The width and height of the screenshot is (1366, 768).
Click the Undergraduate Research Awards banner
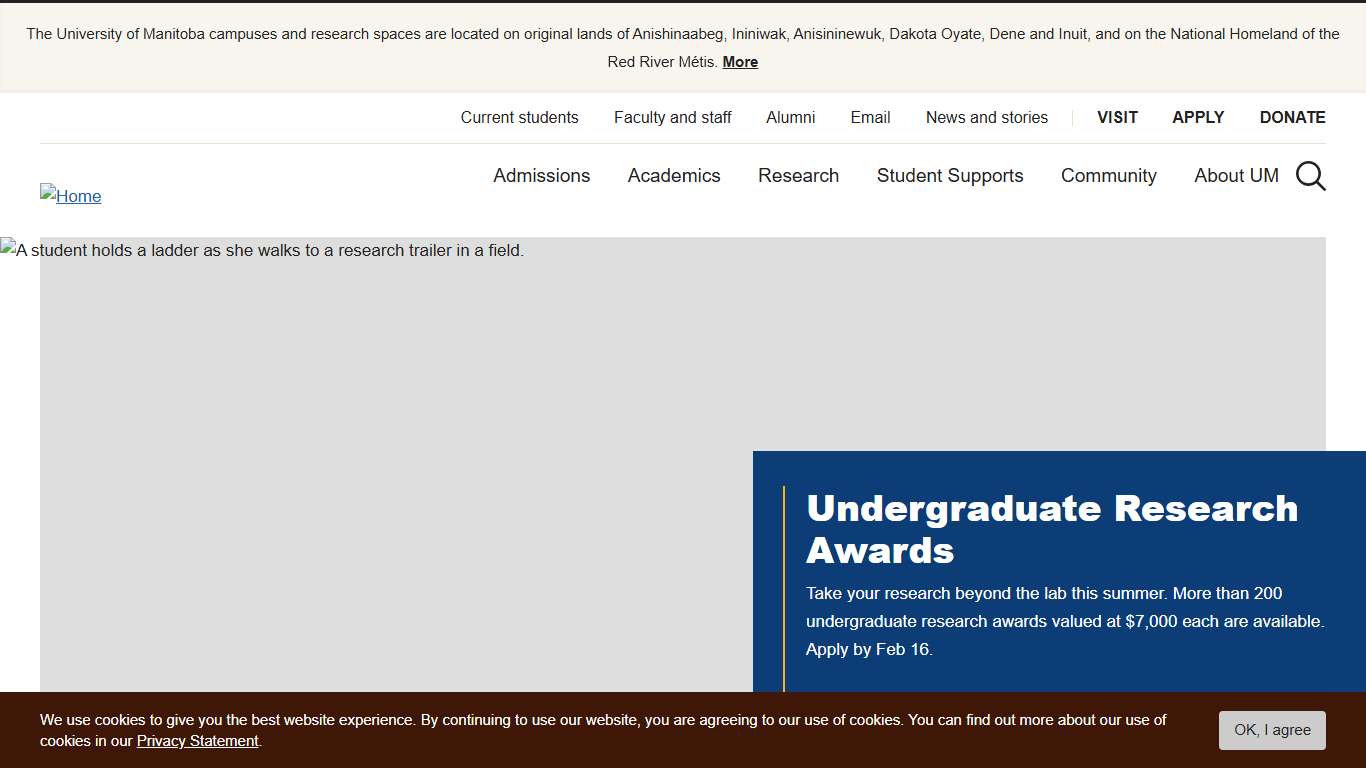click(x=1052, y=529)
